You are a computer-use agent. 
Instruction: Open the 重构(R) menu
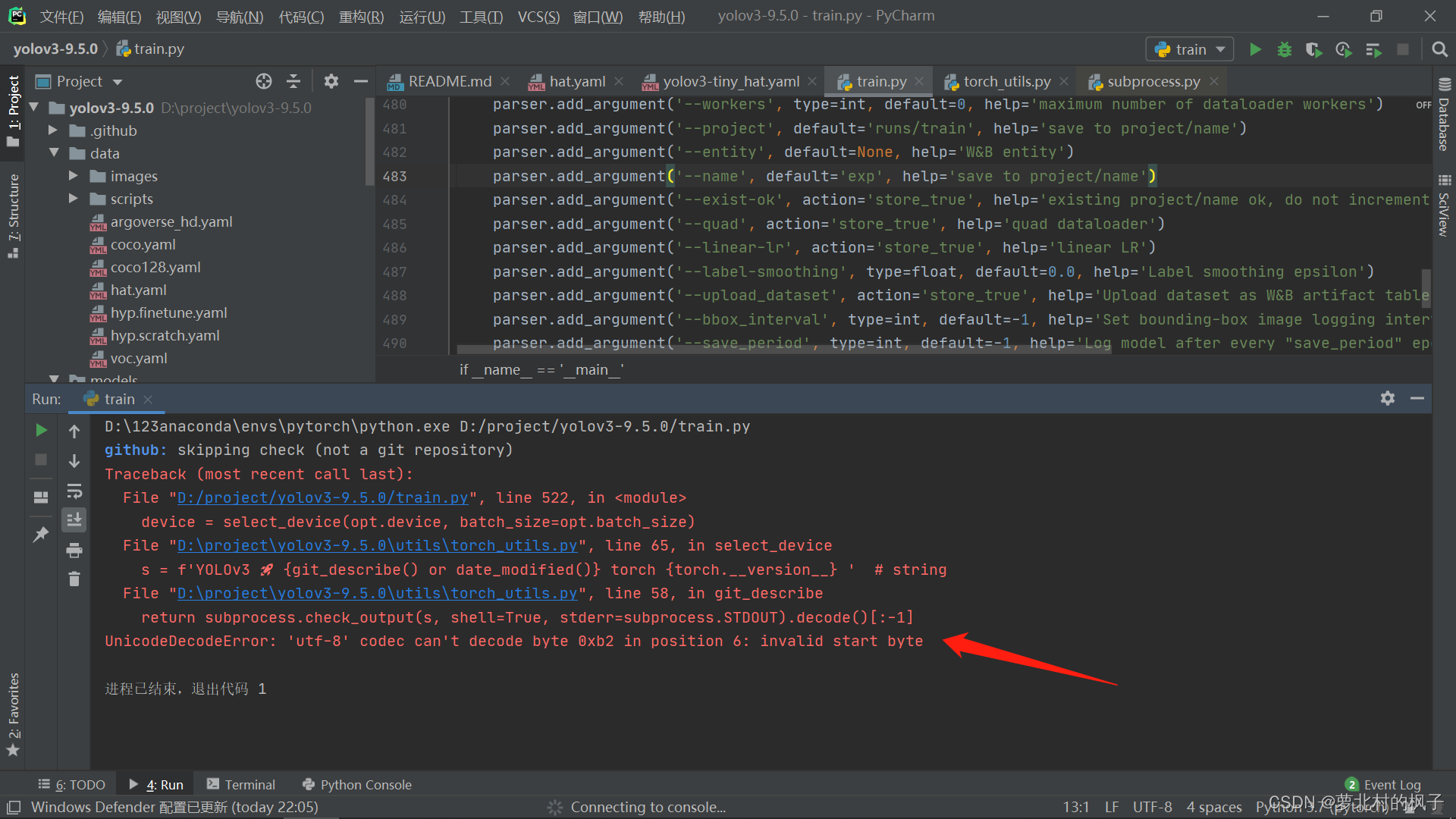(361, 17)
